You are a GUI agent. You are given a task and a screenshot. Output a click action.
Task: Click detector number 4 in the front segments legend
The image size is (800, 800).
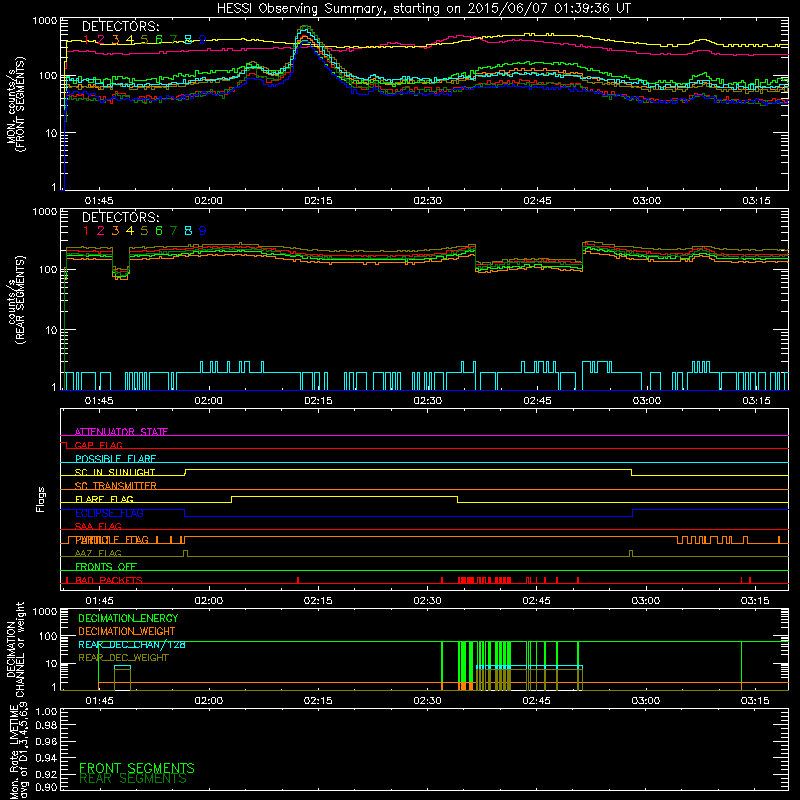click(130, 40)
